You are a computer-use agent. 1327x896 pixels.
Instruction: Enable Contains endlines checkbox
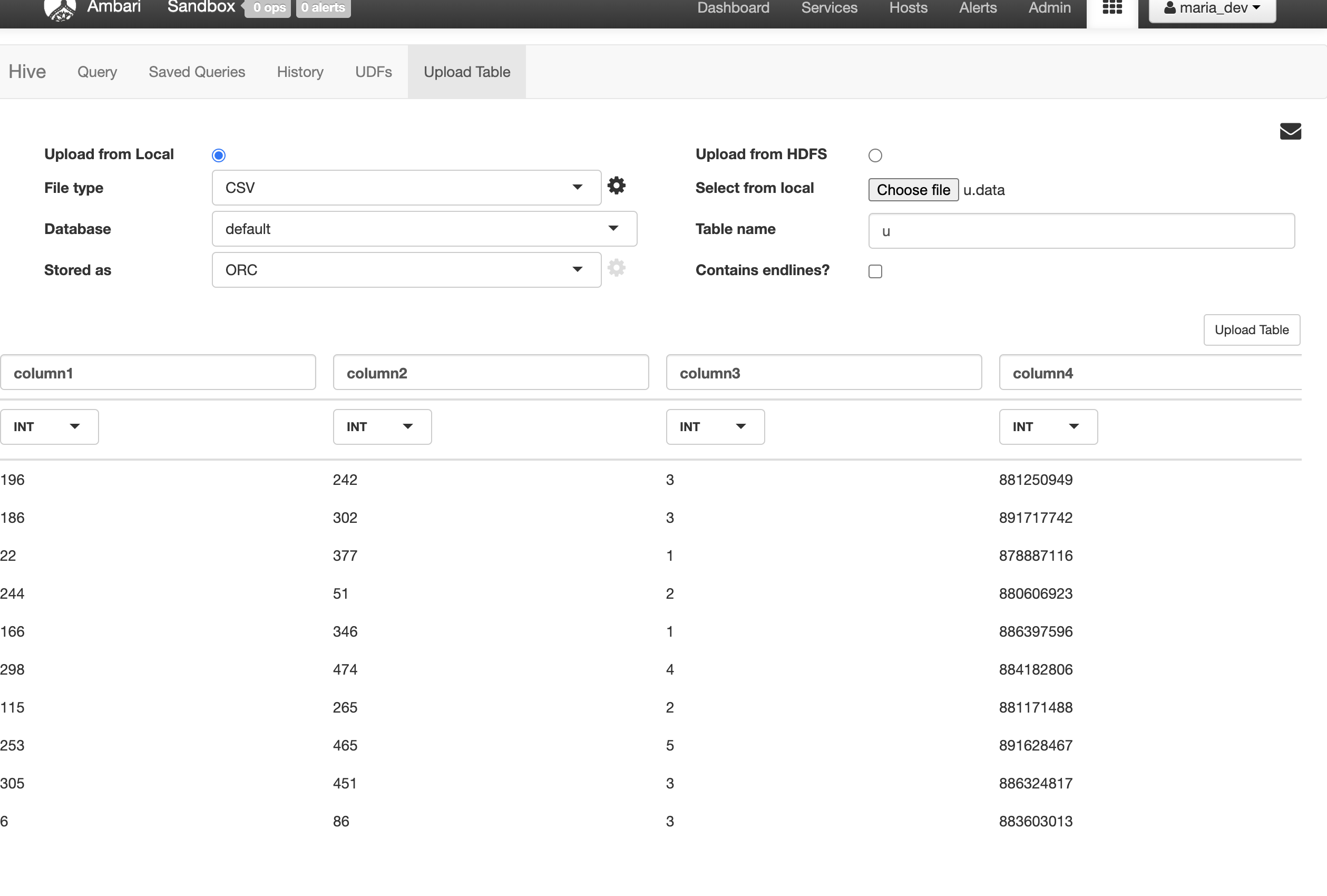875,271
